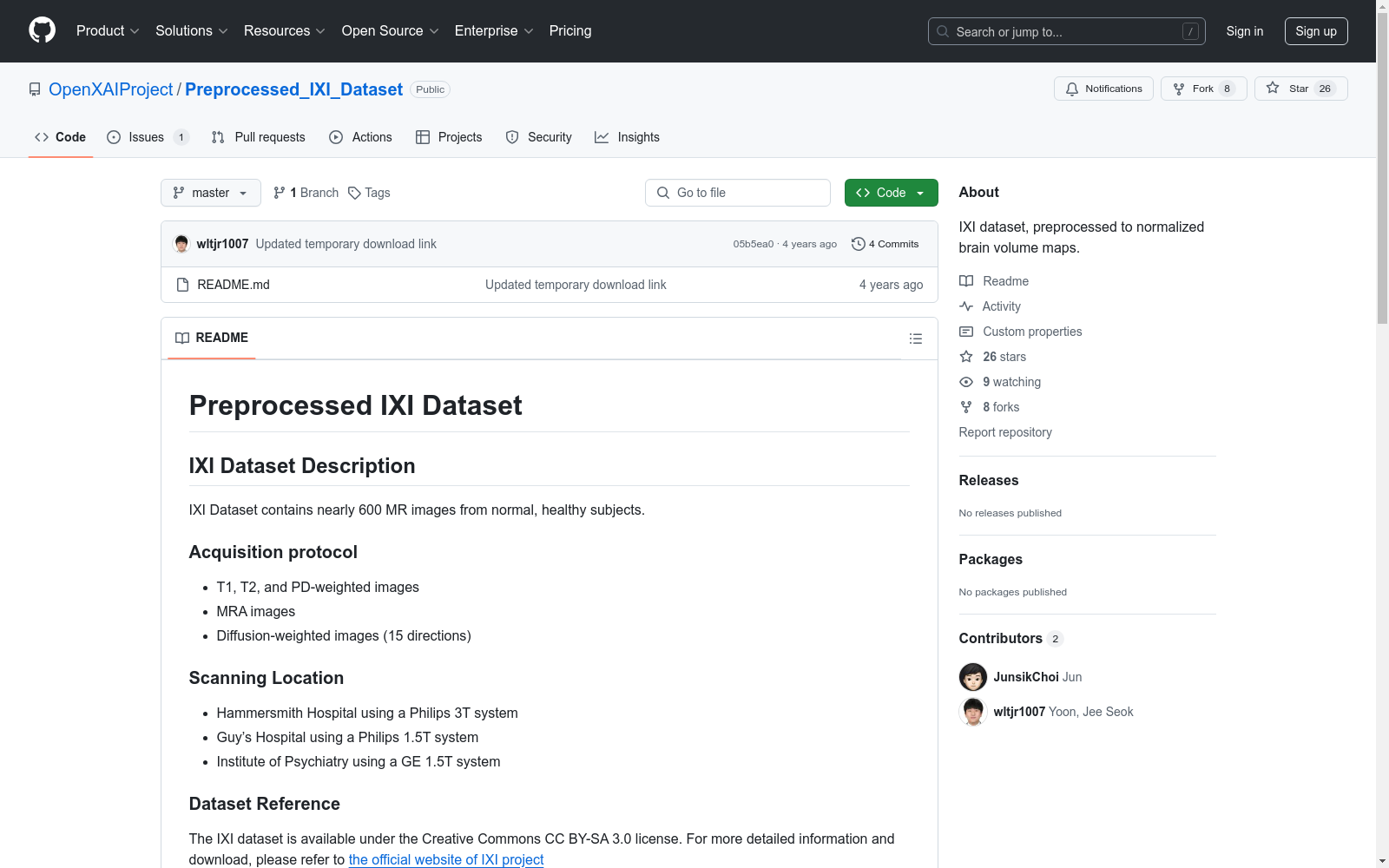Select the README tab
Screen dimensions: 1389x868
(x=212, y=338)
